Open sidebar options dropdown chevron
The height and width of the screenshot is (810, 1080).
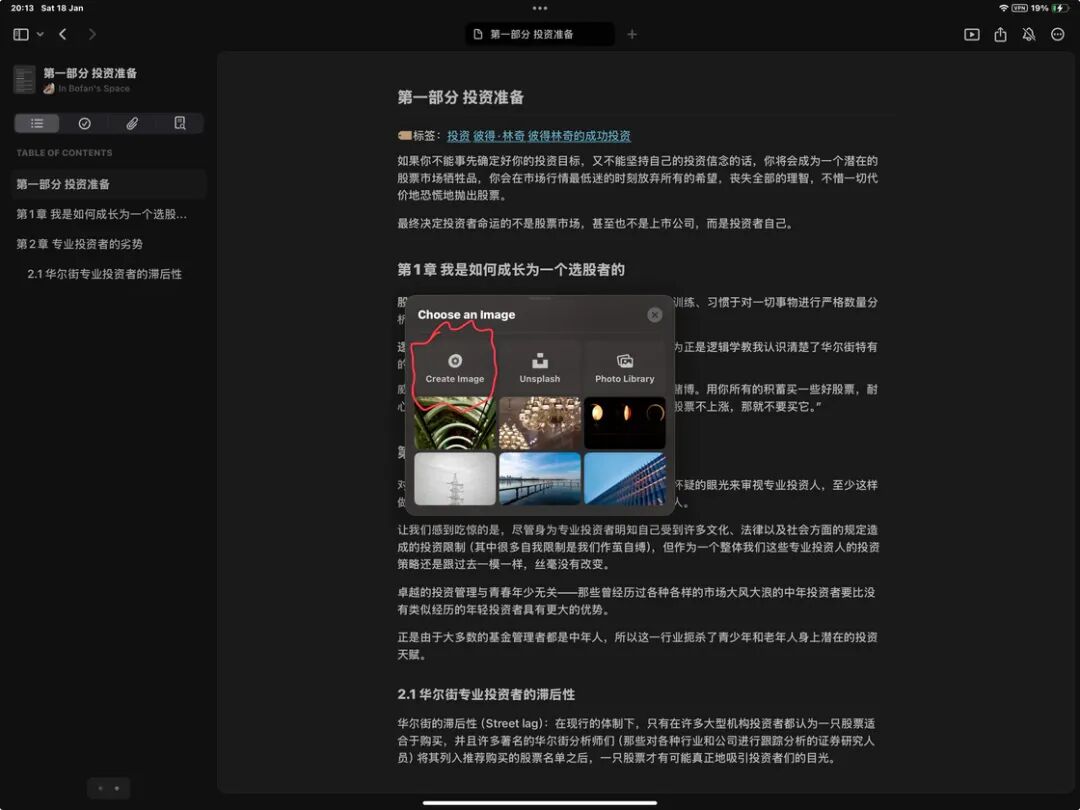(40, 34)
